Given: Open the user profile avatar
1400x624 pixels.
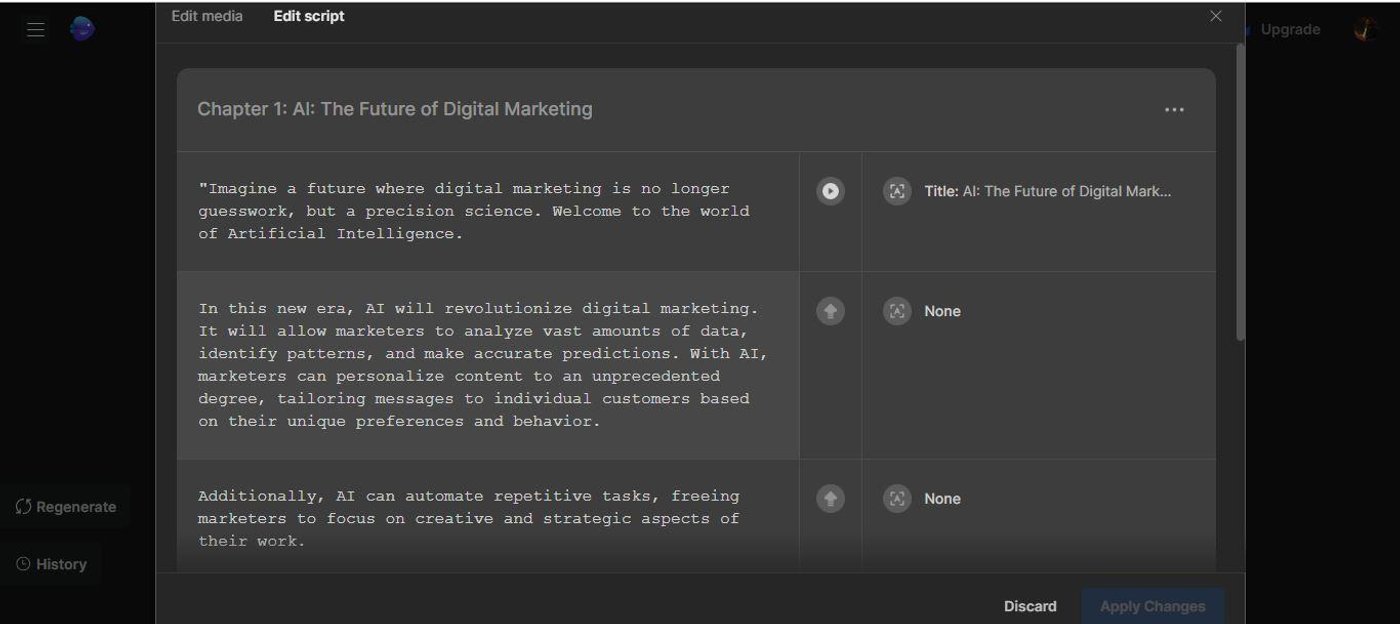Looking at the screenshot, I should 1365,30.
